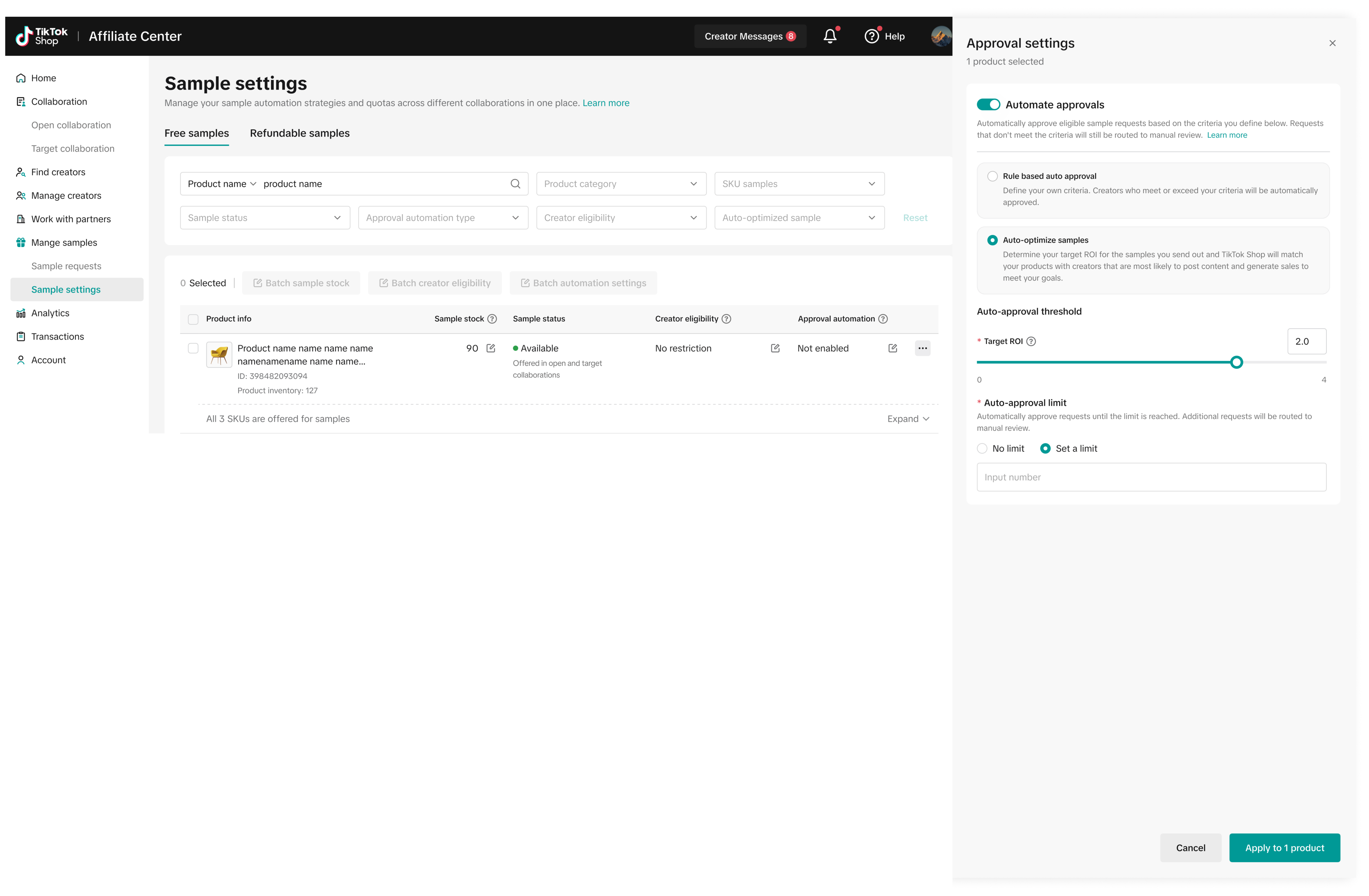1369x896 pixels.
Task: Choose the Set a limit option
Action: click(x=1045, y=448)
